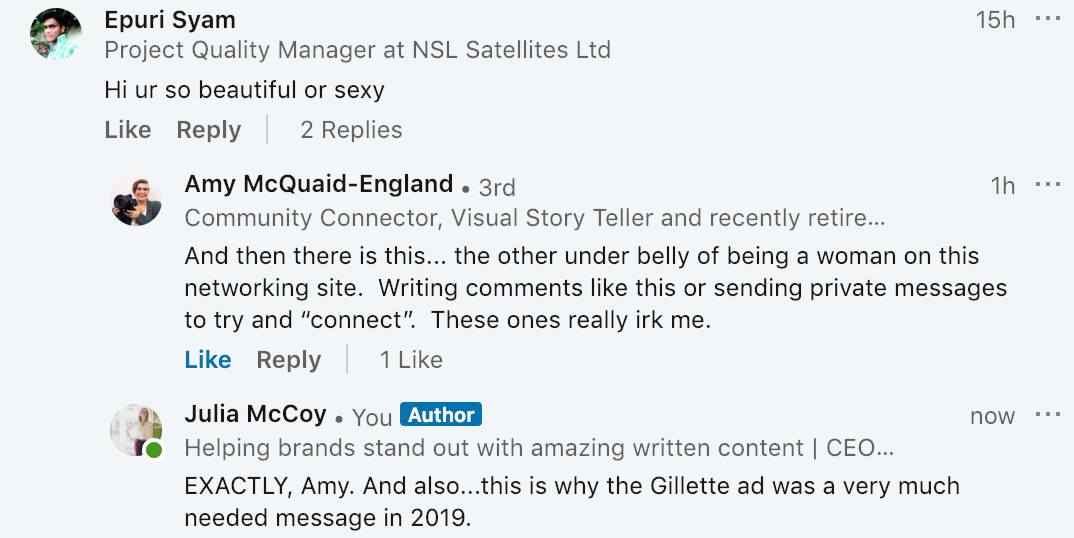The image size is (1074, 538).
Task: View who gave 1 Like on Amy's reply
Action: 411,360
